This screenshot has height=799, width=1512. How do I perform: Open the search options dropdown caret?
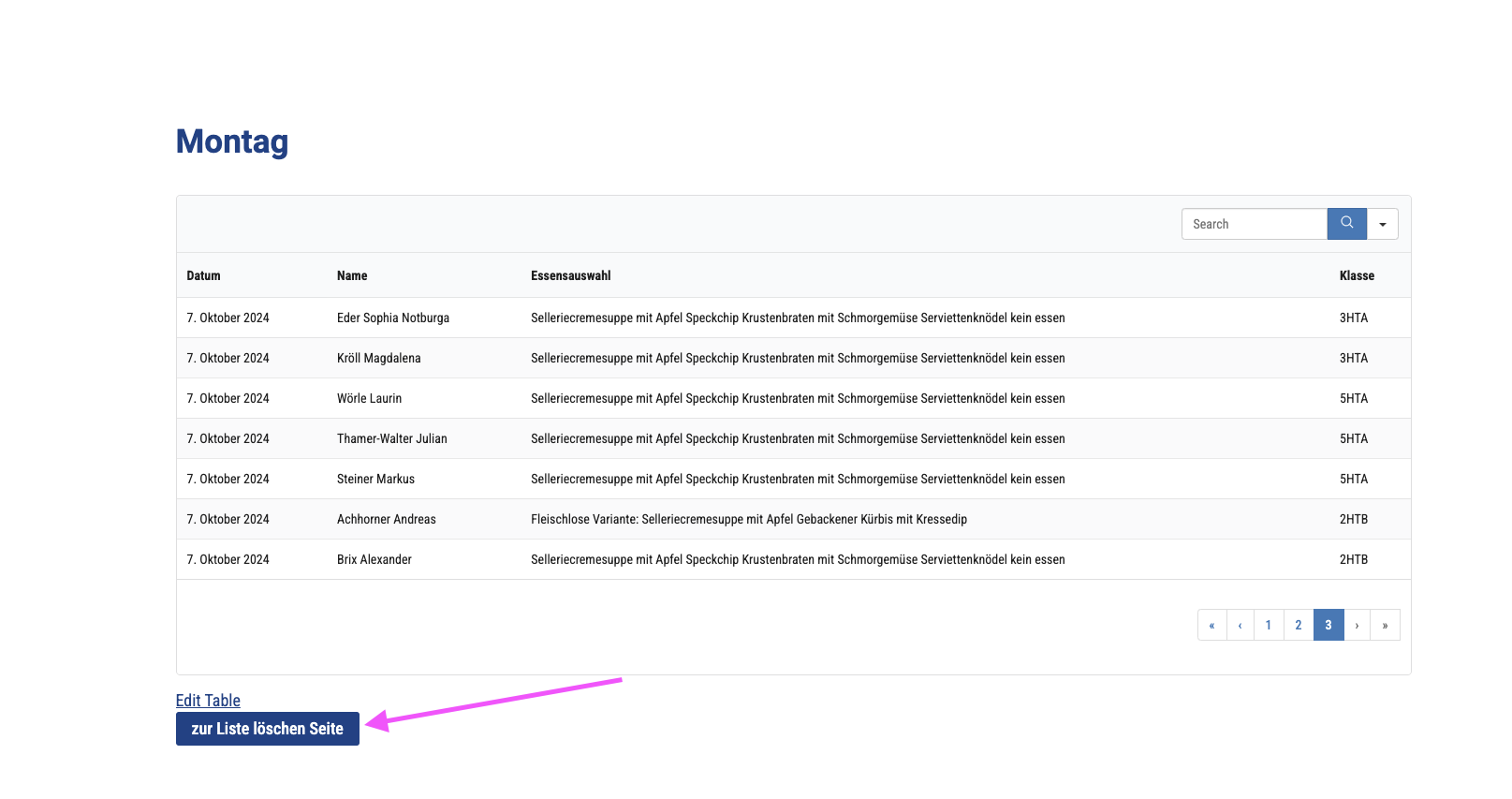1382,224
